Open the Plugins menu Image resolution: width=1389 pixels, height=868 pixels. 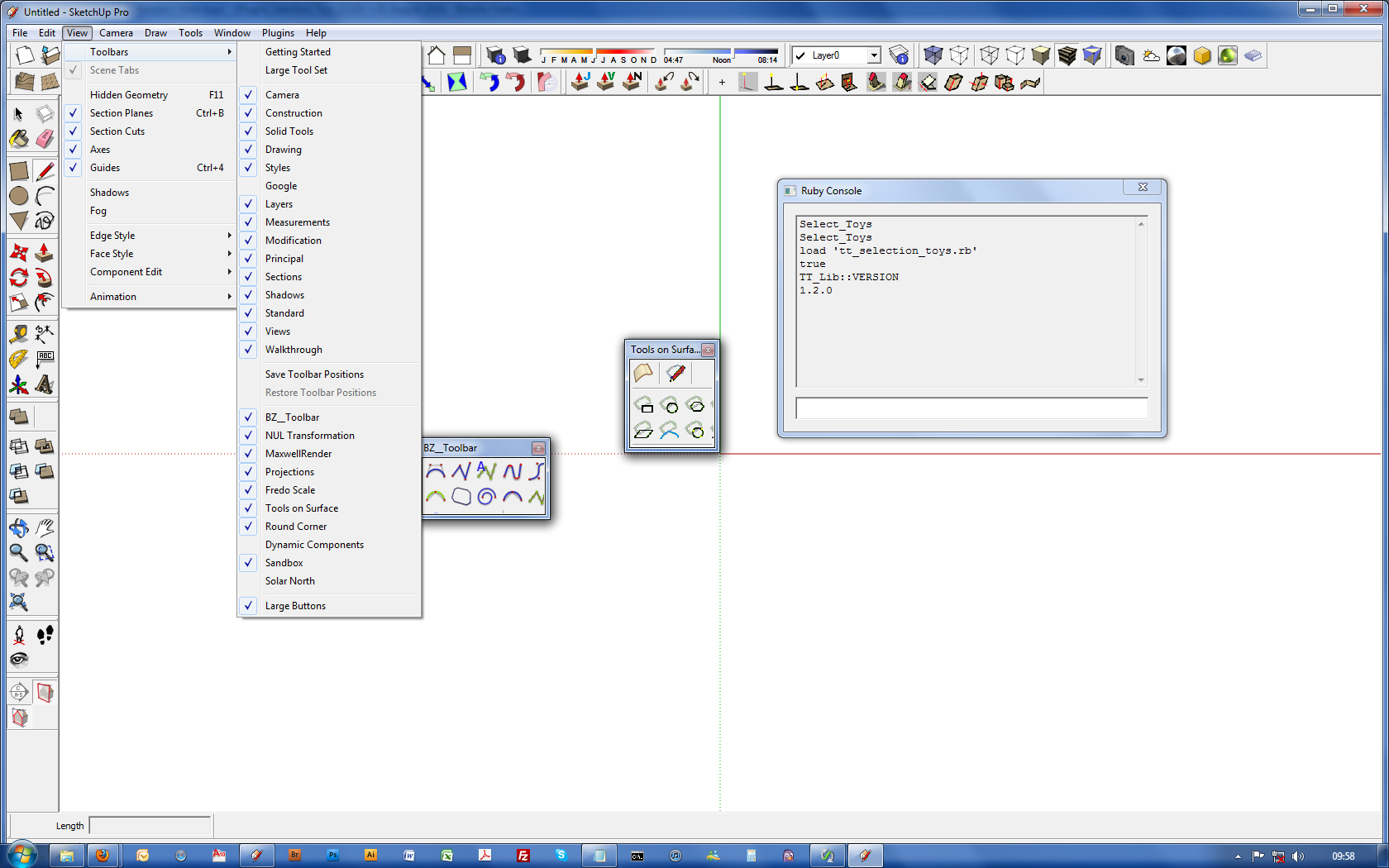(278, 33)
